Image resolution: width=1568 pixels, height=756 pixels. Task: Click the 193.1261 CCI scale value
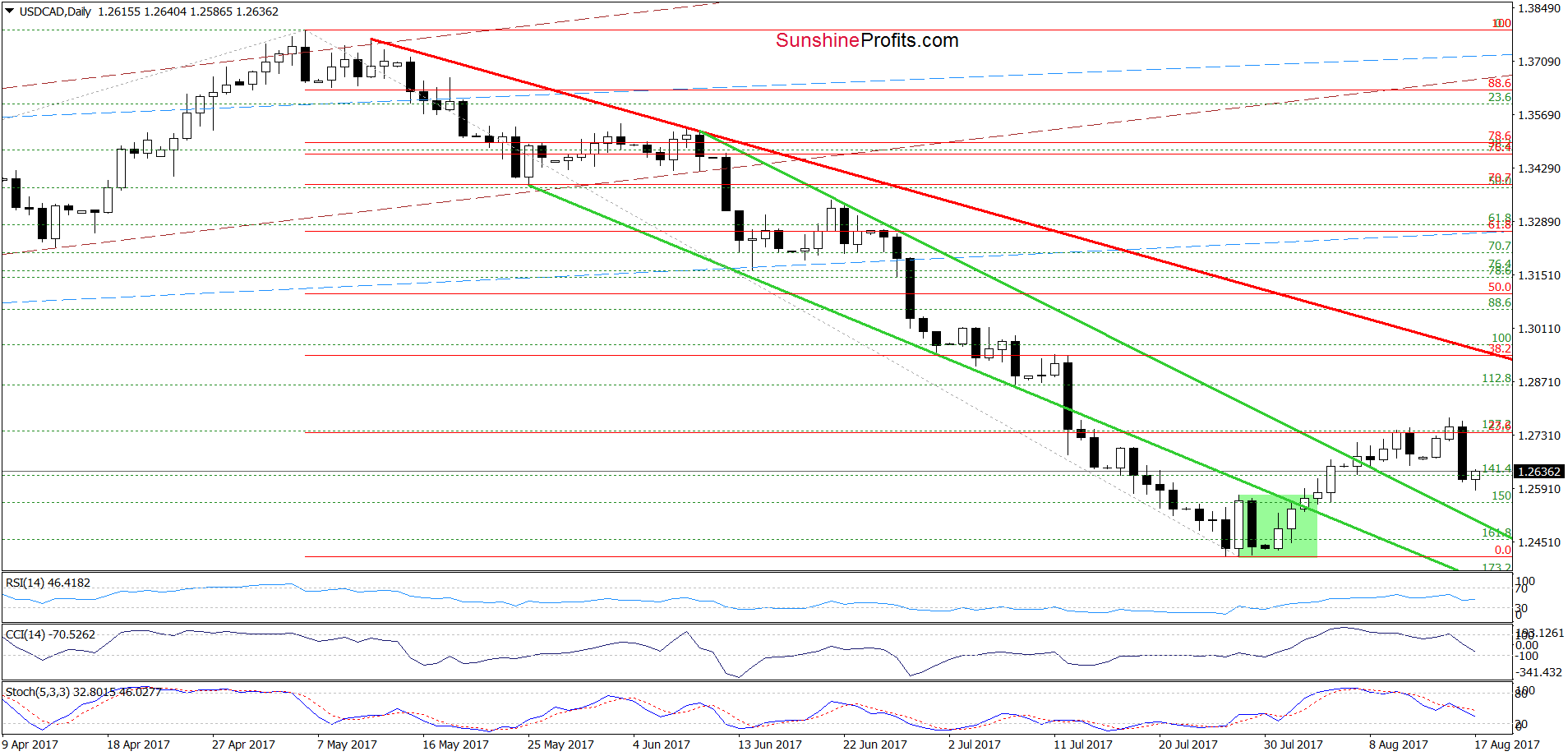point(1539,634)
